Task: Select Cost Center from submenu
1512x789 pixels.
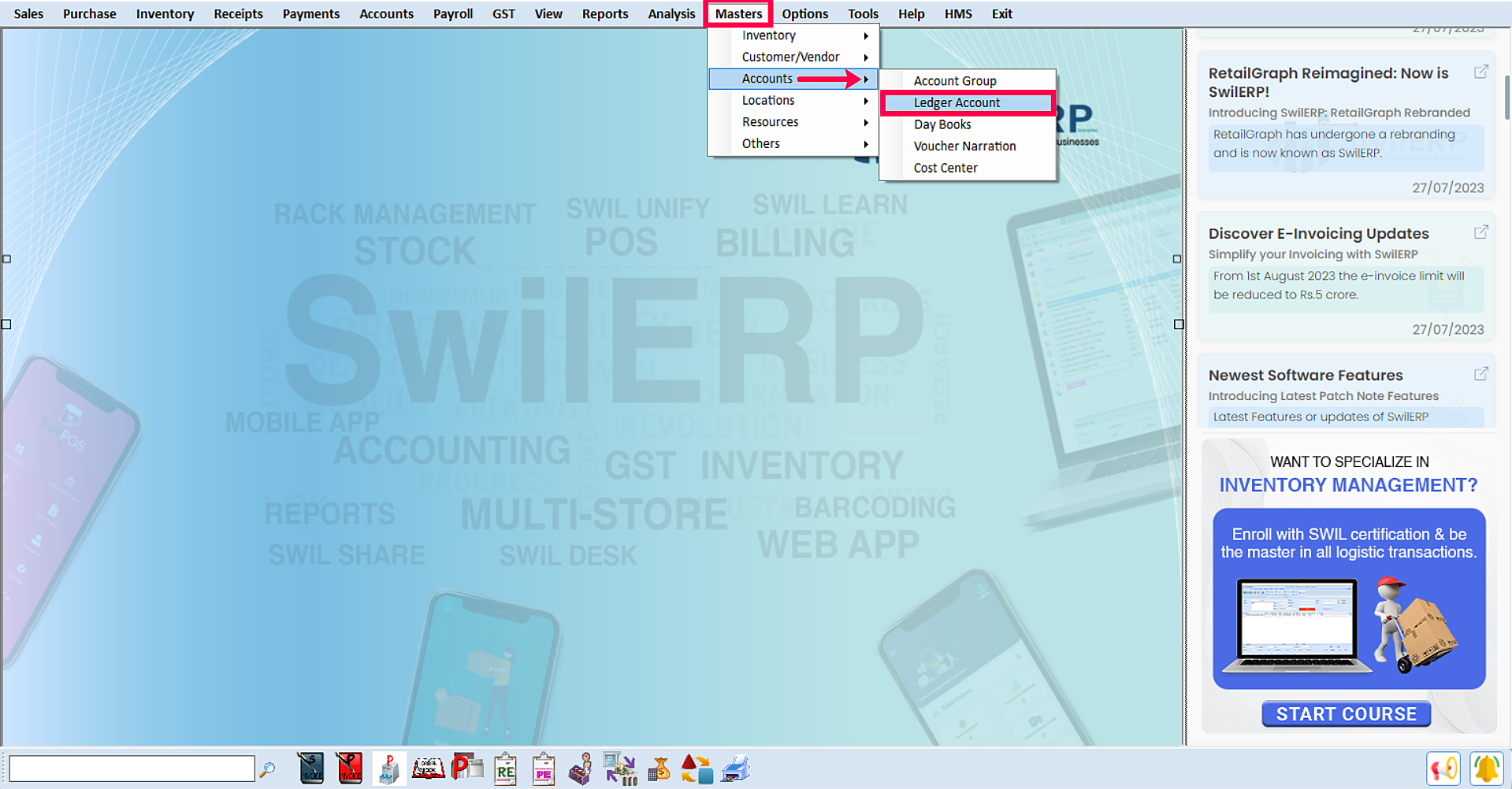Action: point(968,168)
